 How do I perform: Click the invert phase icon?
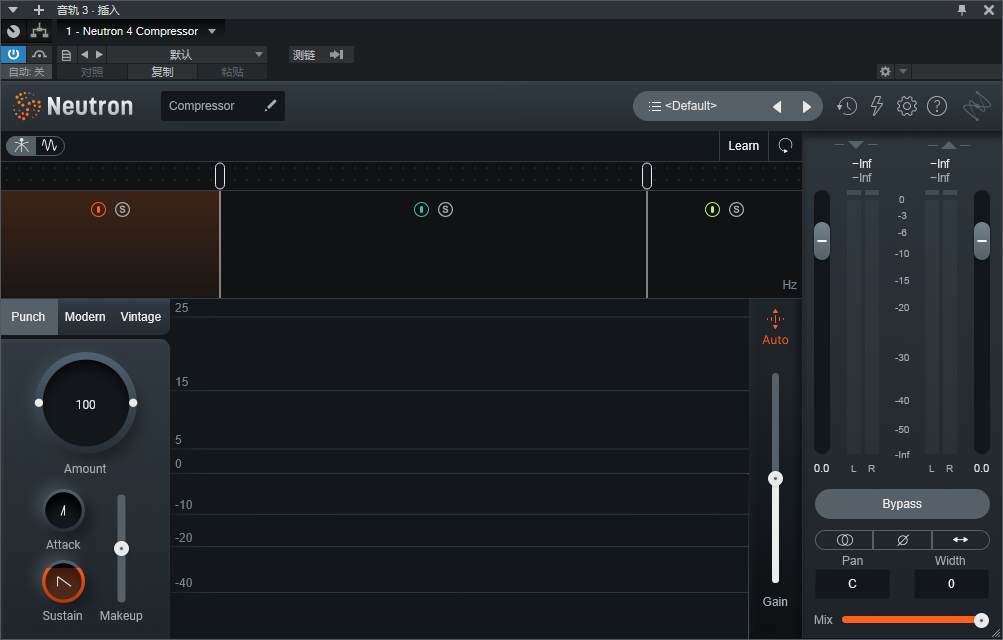click(903, 540)
